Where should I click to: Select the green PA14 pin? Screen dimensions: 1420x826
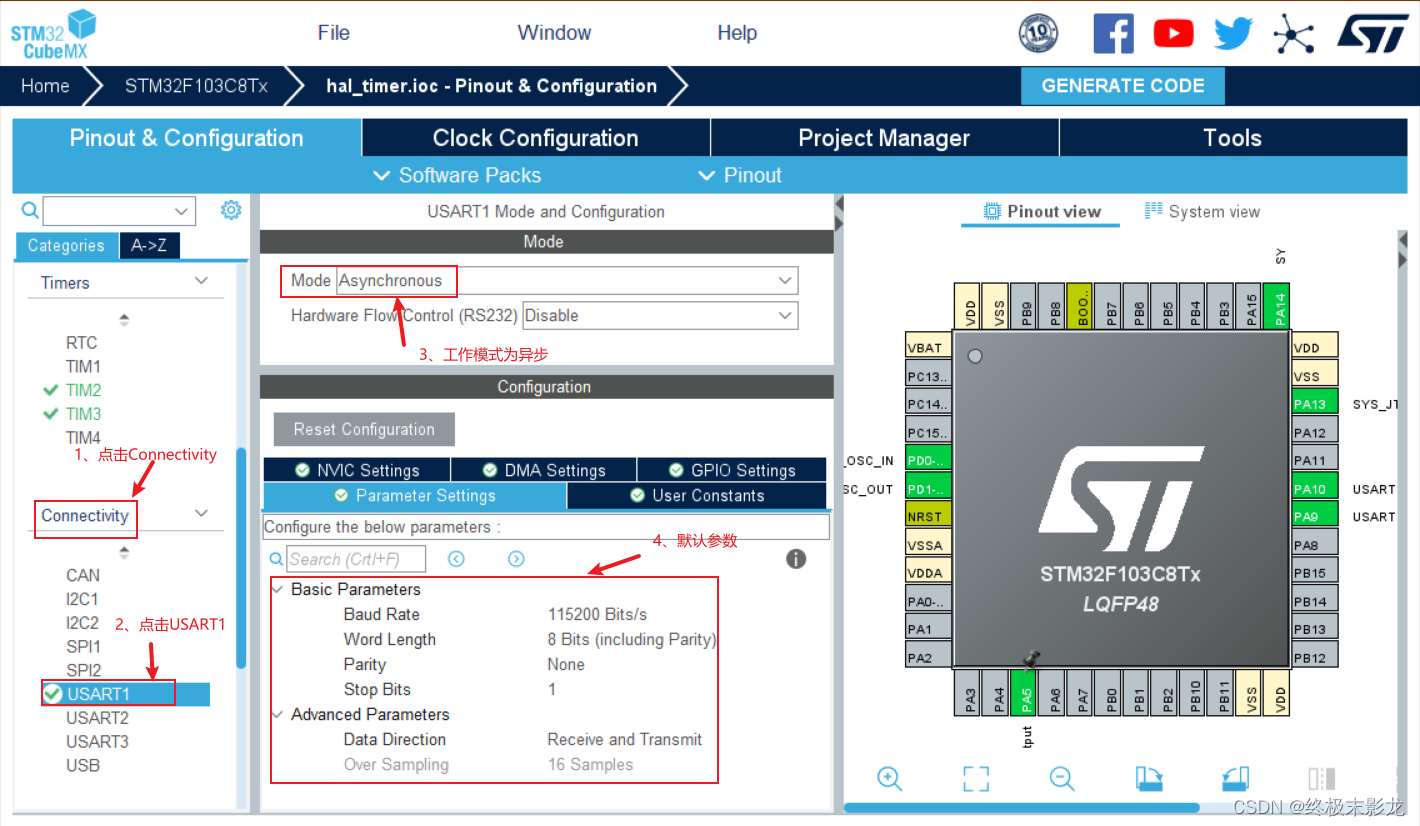click(x=1277, y=307)
